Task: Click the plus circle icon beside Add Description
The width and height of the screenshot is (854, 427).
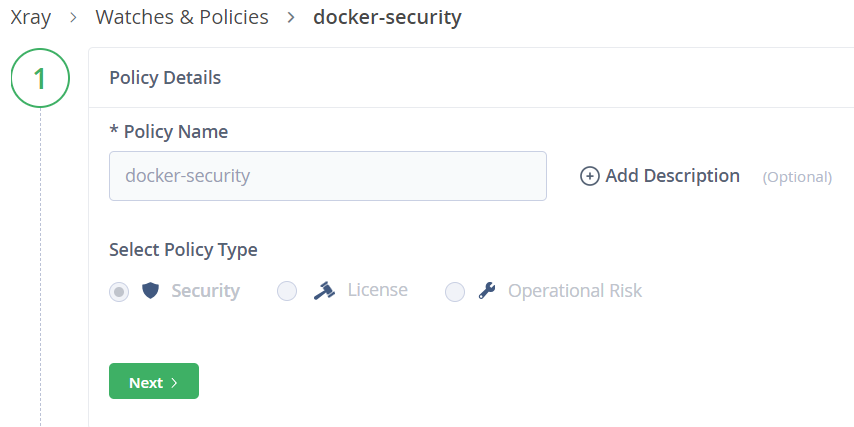Action: pos(589,176)
